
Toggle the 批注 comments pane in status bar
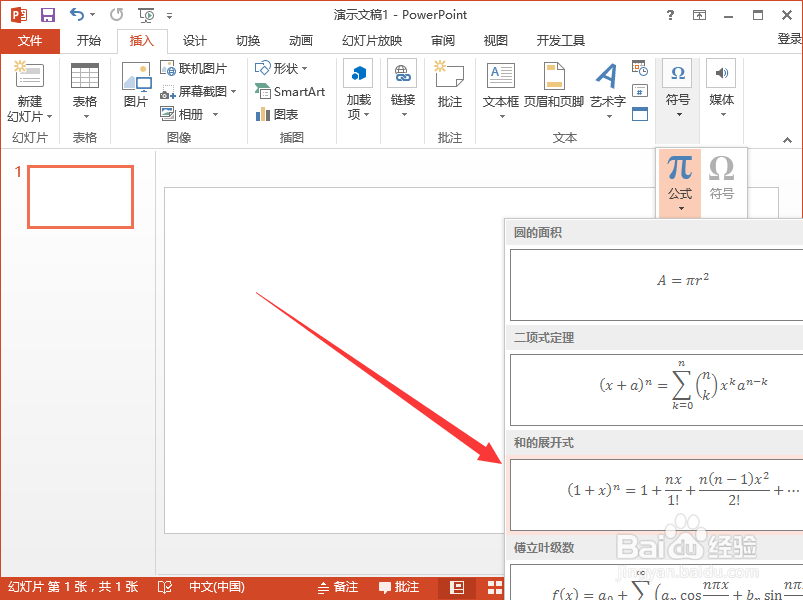[x=399, y=587]
